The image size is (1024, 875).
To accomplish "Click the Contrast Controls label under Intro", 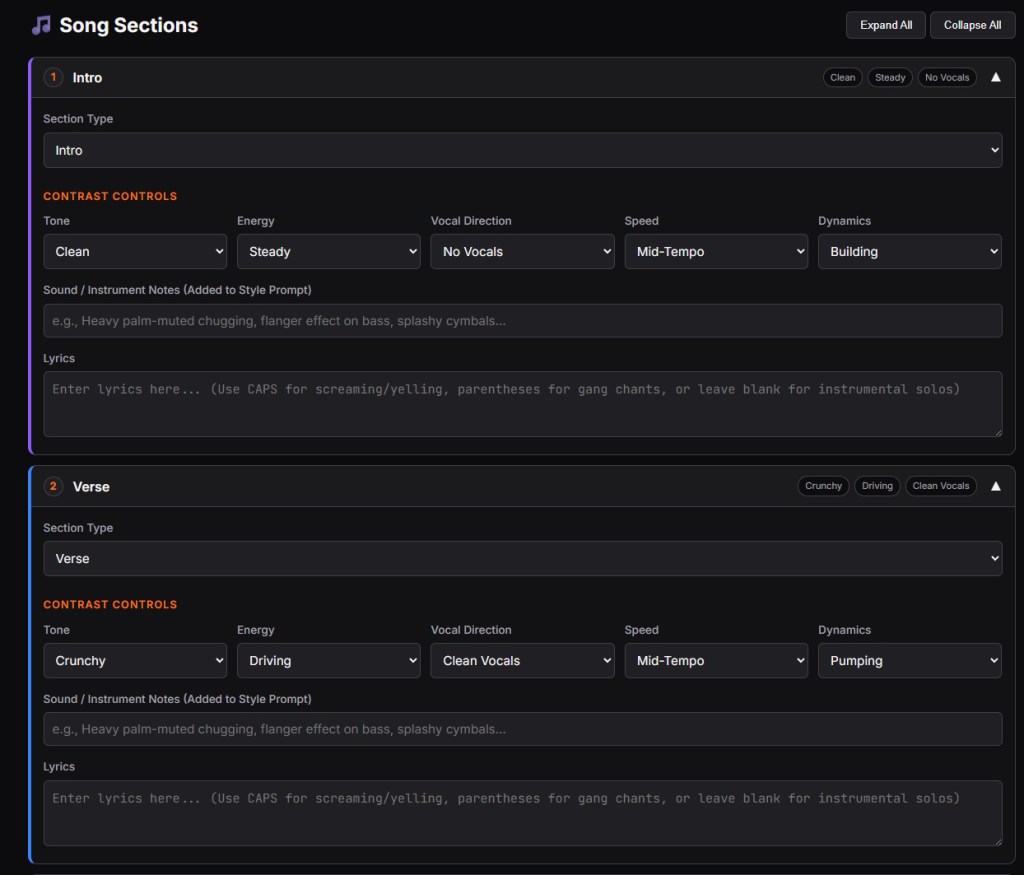I will coord(110,197).
